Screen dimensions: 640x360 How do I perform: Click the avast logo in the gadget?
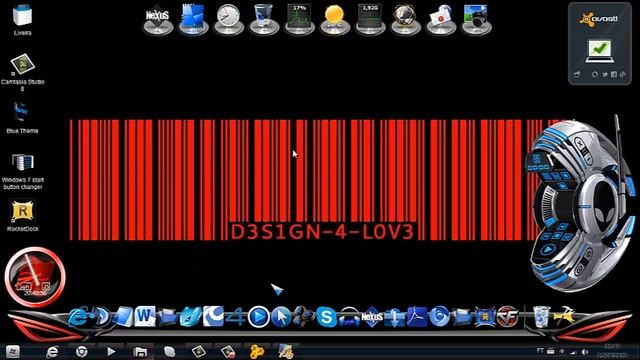(x=599, y=19)
